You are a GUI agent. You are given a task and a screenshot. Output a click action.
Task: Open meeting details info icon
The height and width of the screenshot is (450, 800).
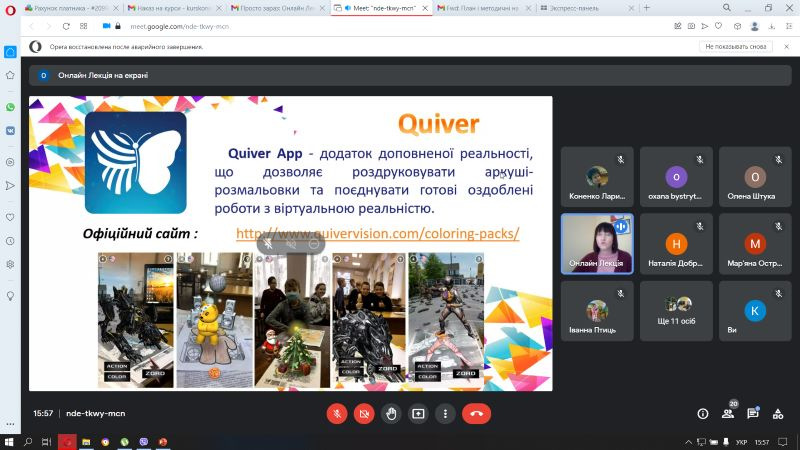point(703,414)
